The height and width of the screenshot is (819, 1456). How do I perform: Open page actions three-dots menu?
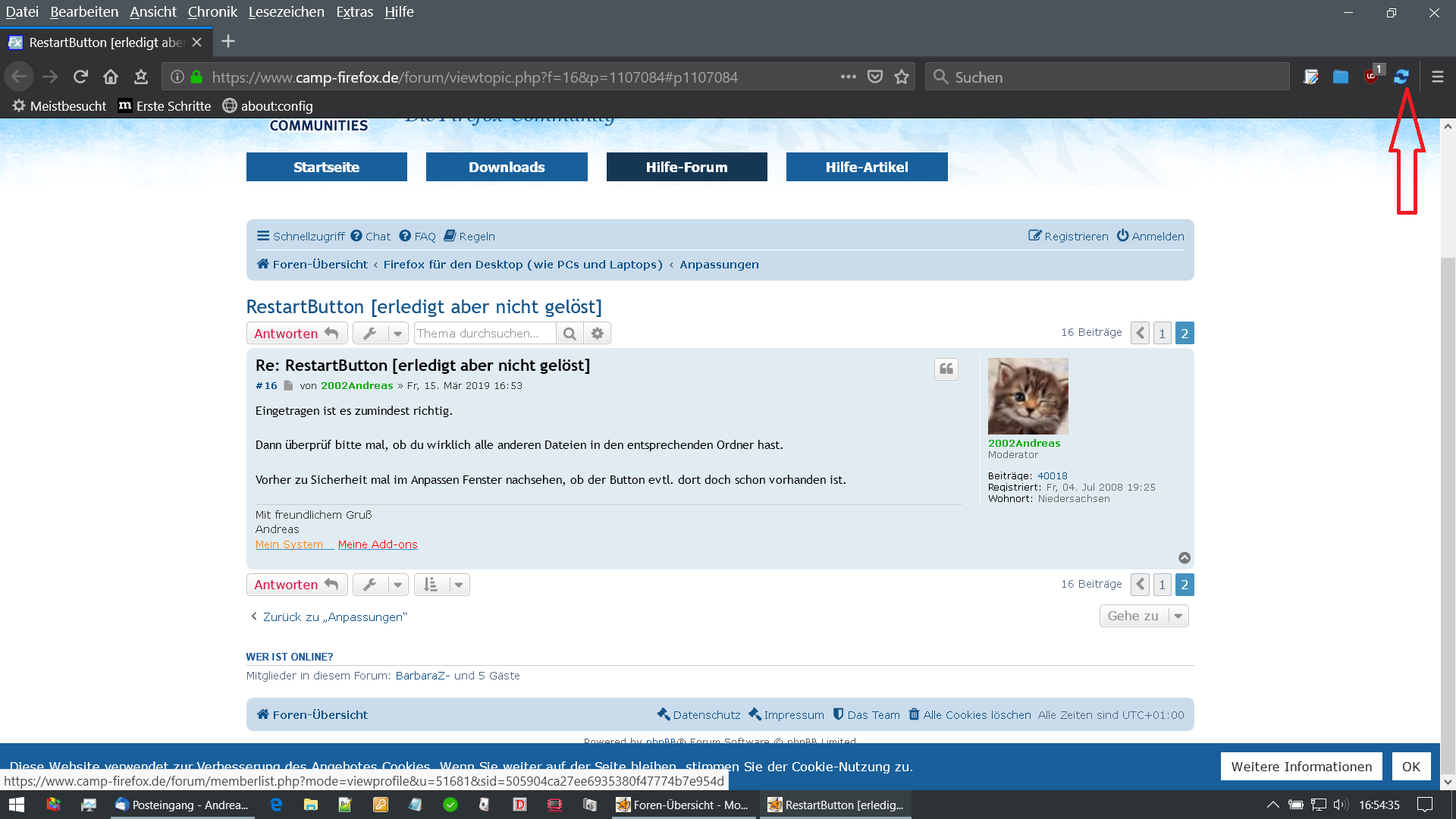[x=848, y=77]
